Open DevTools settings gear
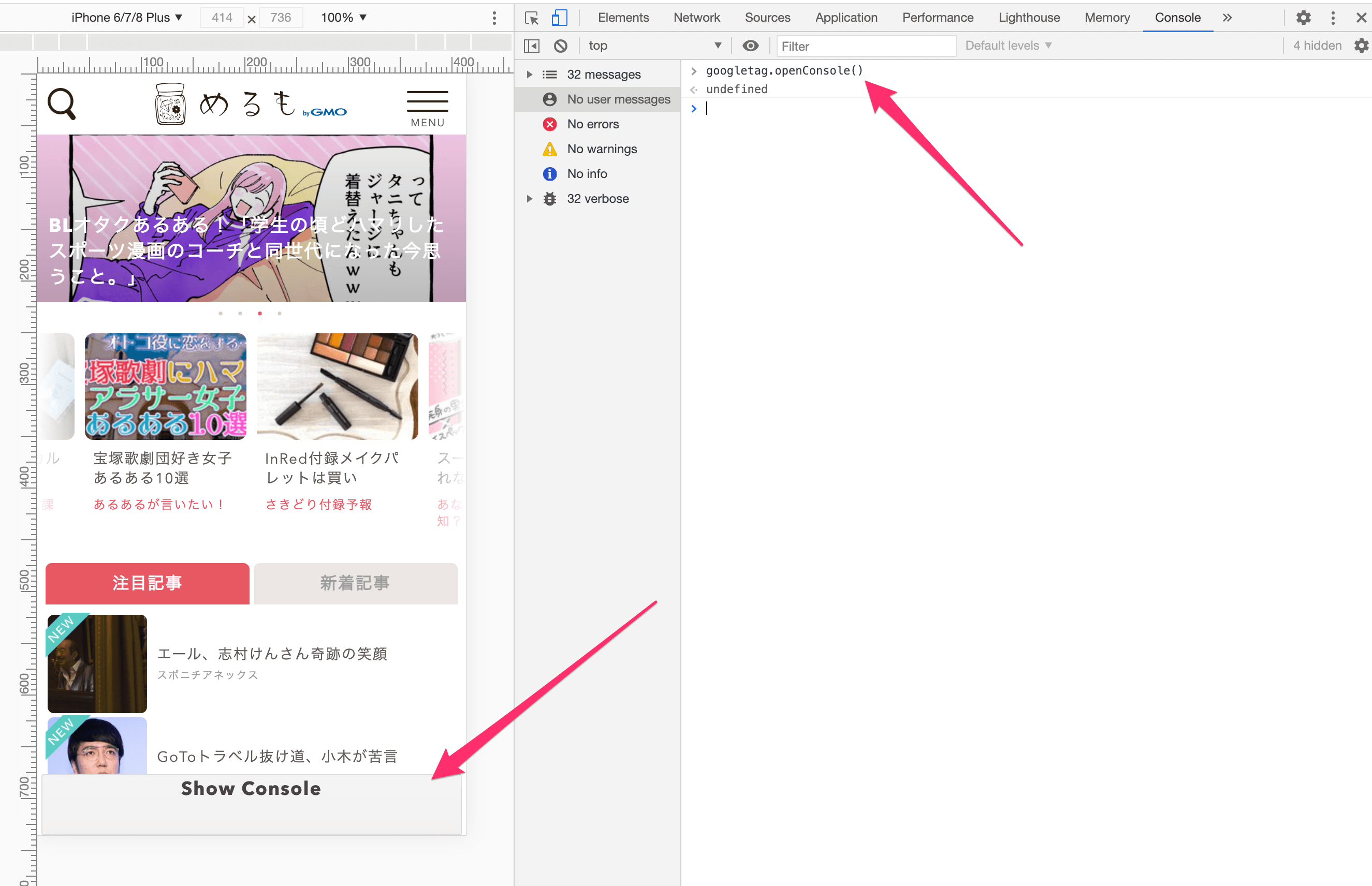 (x=1303, y=17)
